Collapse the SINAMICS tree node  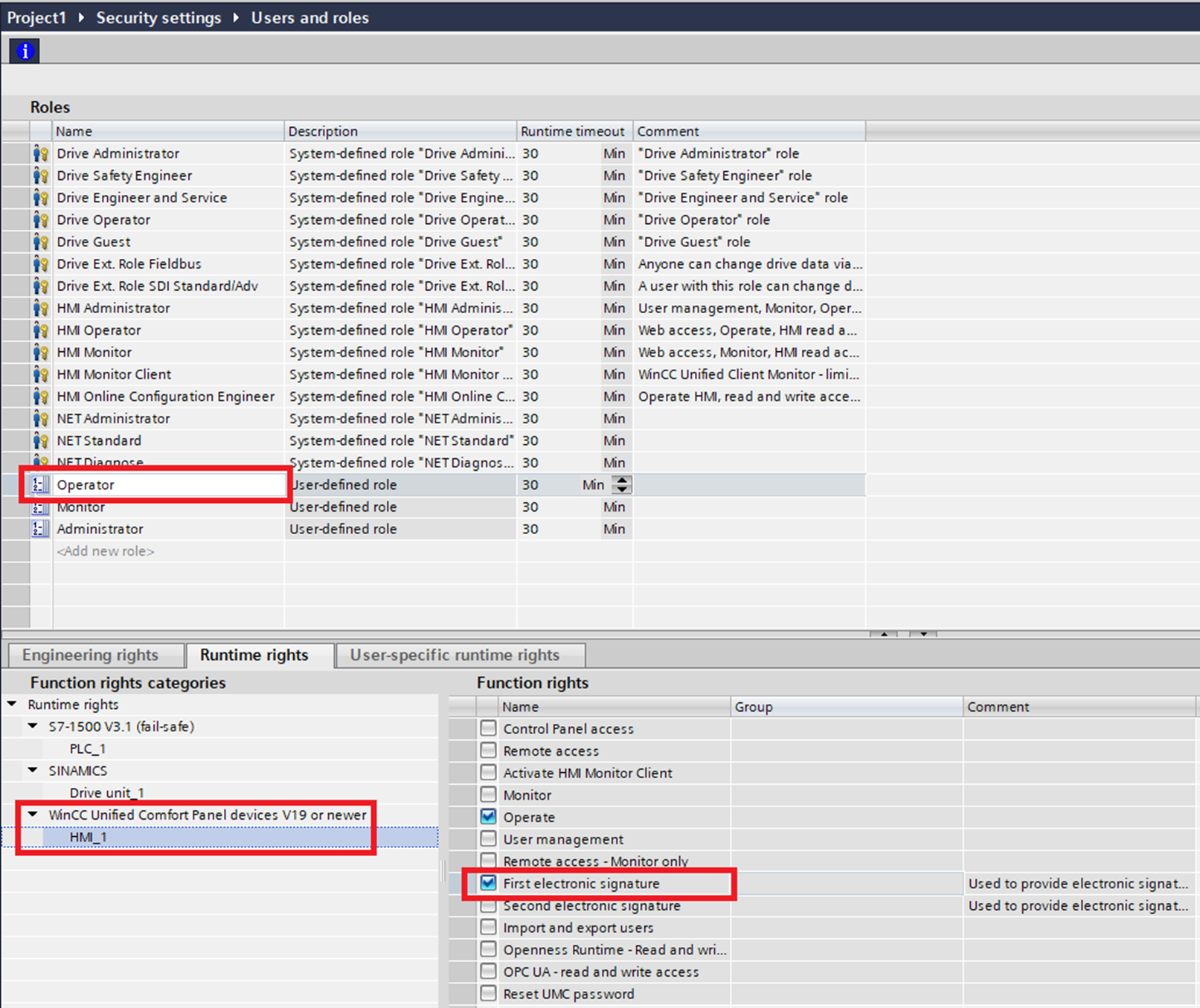[33, 770]
